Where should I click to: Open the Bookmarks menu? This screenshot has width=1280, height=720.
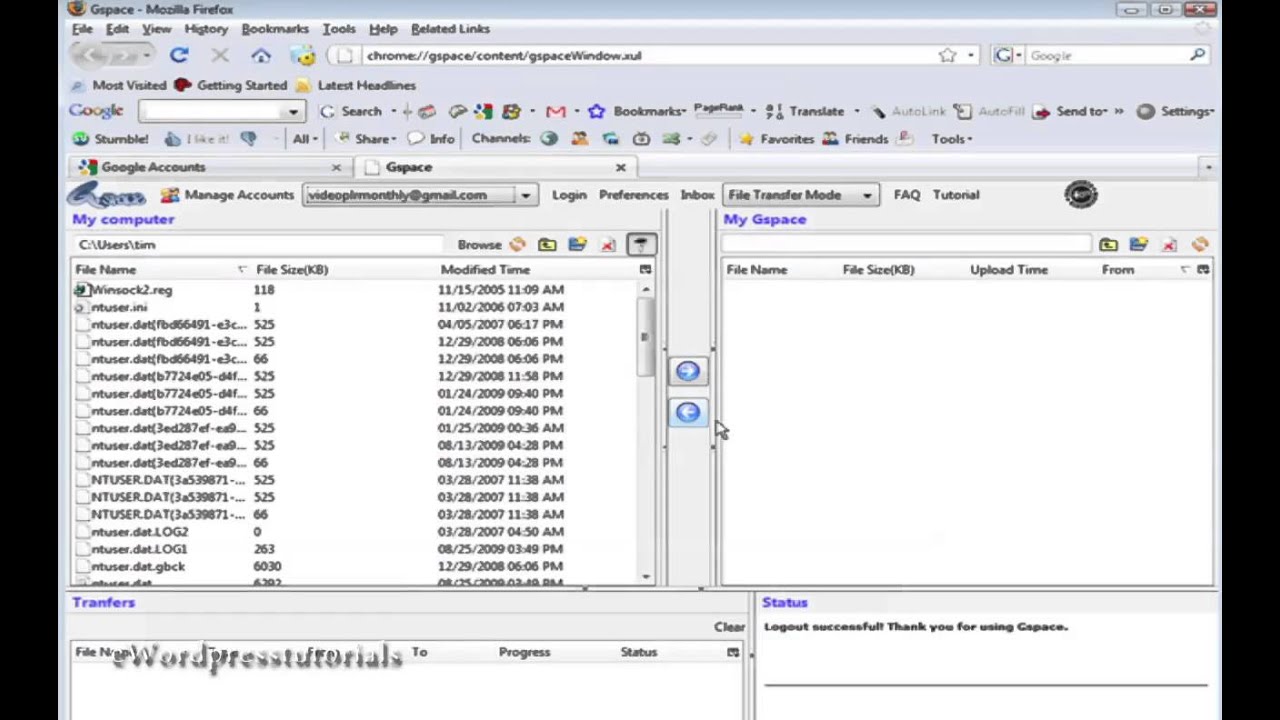tap(275, 29)
